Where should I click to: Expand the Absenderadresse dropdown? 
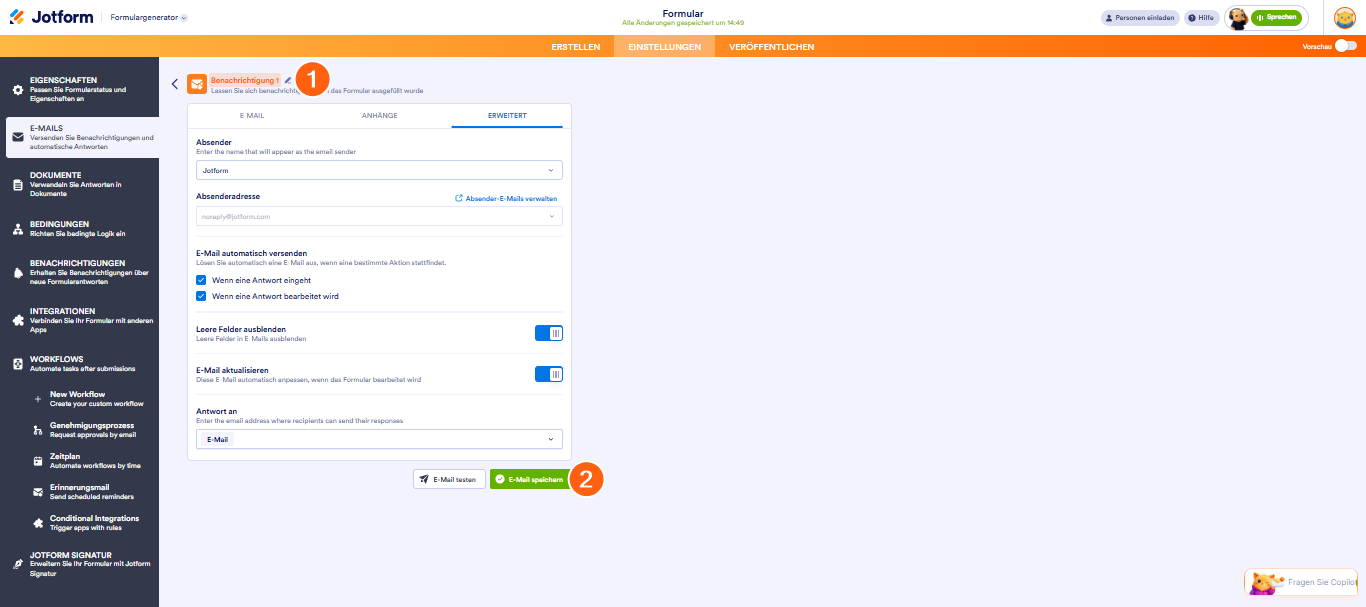point(379,216)
